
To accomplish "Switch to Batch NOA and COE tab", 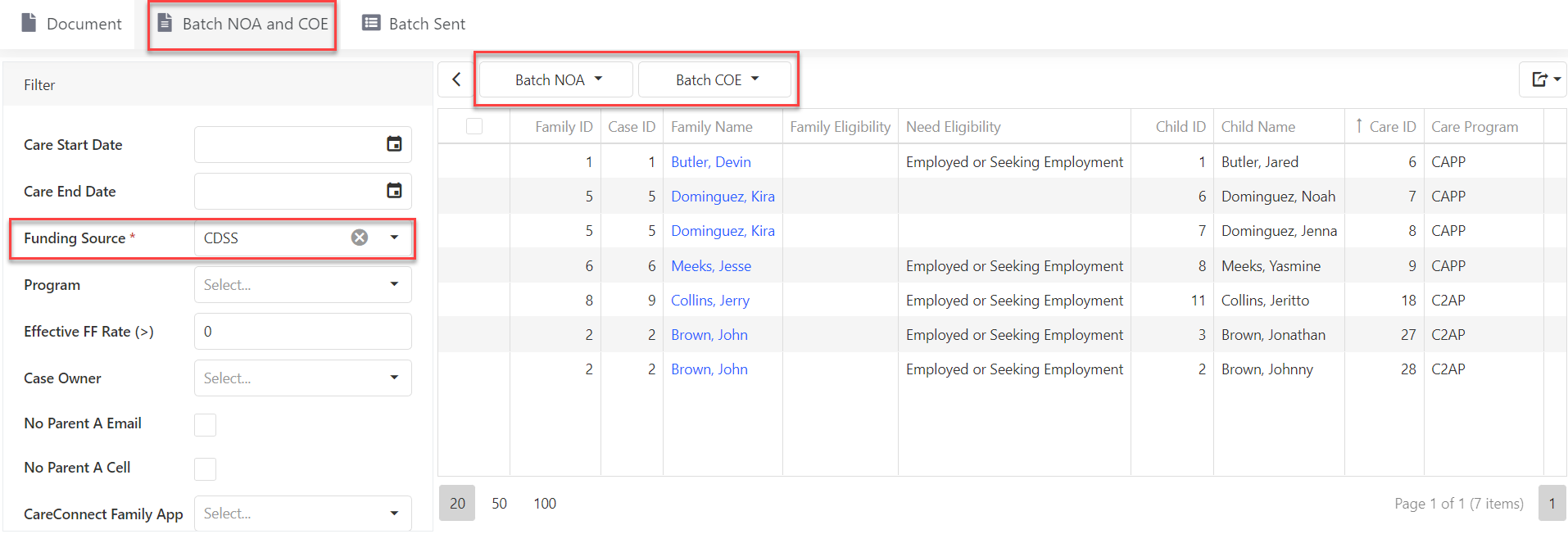I will [x=242, y=24].
